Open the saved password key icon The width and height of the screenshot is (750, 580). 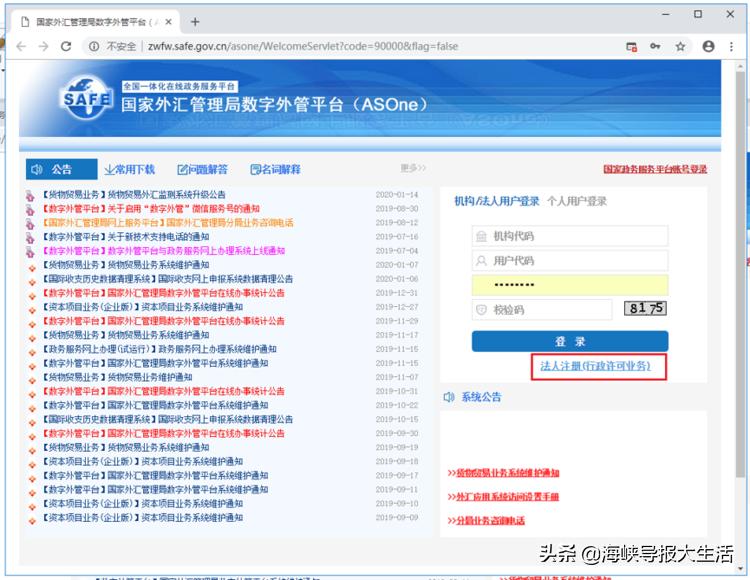(655, 46)
